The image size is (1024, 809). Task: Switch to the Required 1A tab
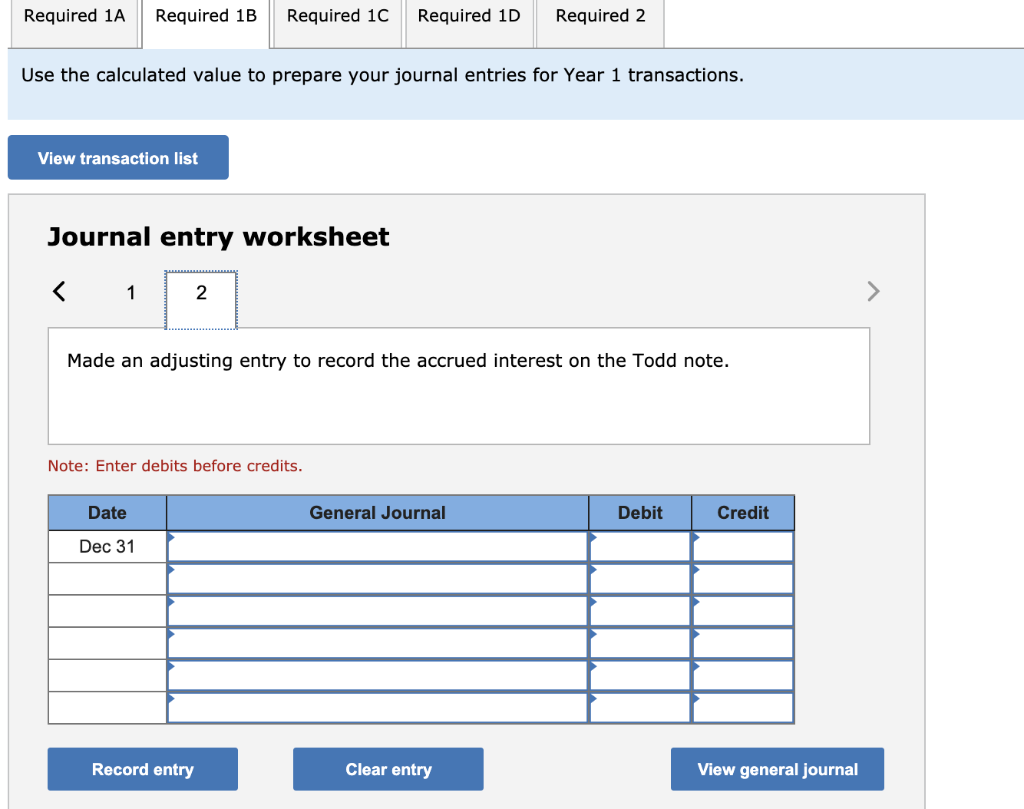click(x=74, y=16)
